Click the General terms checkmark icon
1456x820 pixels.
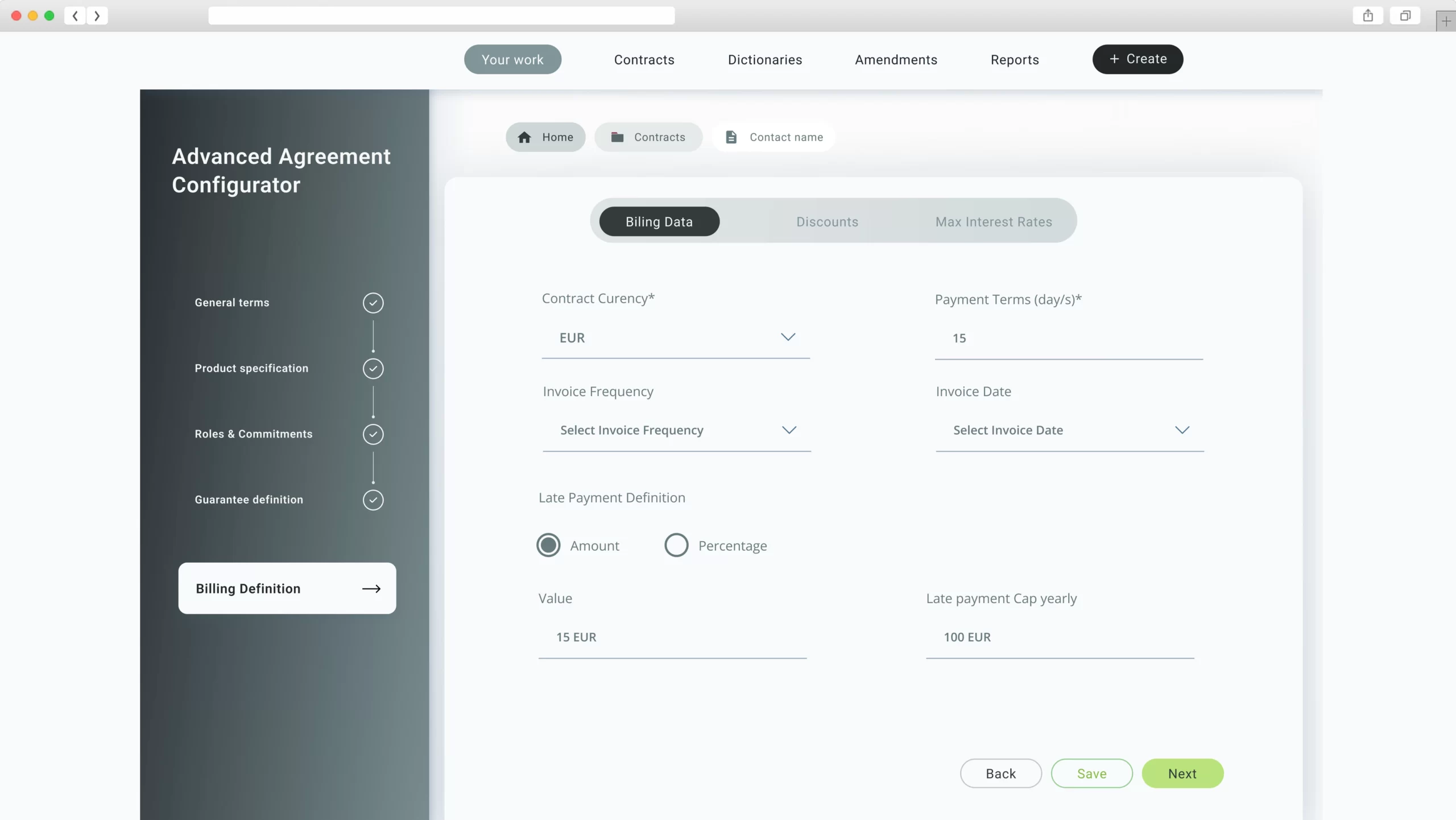(373, 303)
